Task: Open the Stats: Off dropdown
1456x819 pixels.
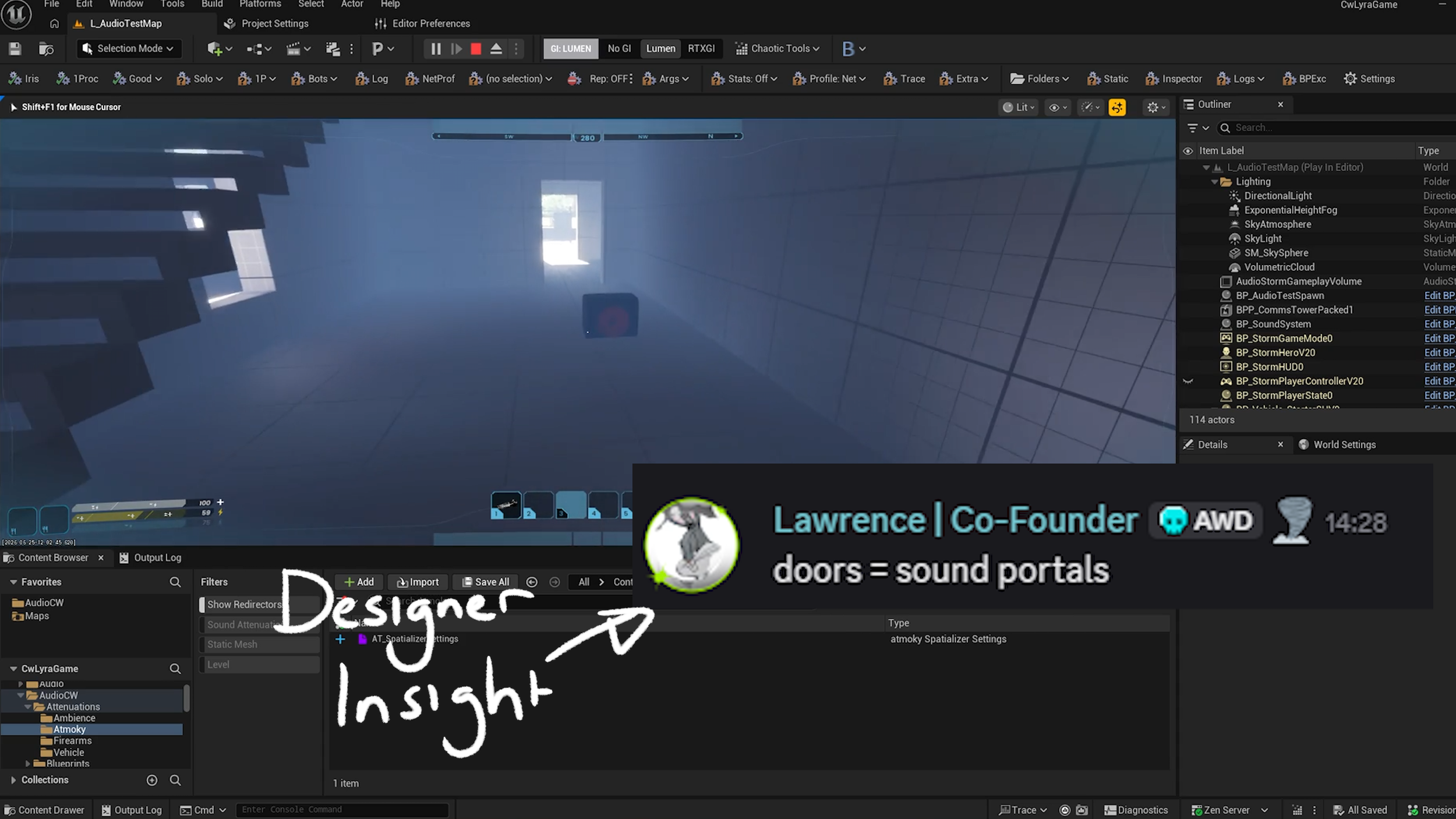Action: (744, 79)
